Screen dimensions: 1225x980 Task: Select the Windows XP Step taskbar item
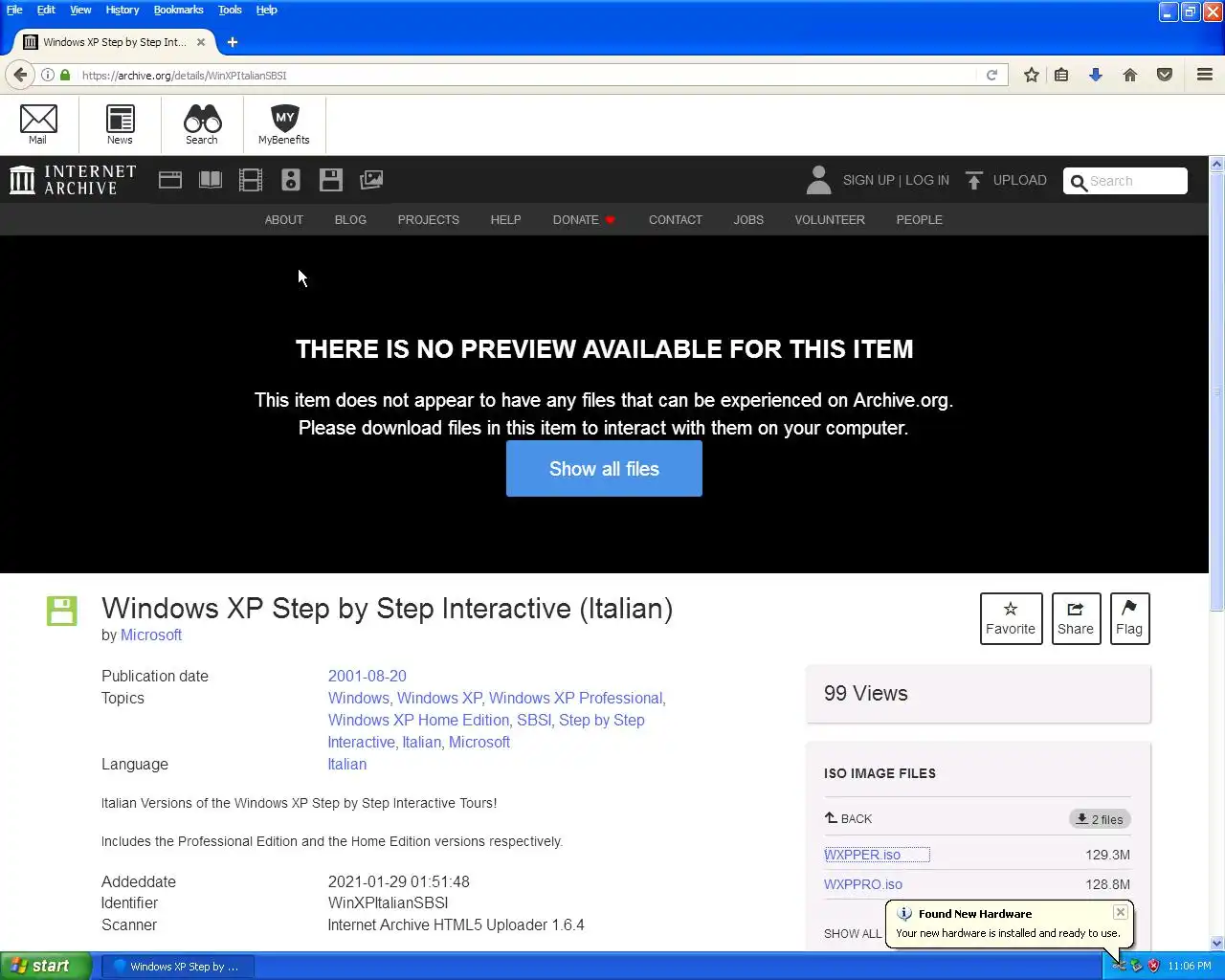[178, 966]
